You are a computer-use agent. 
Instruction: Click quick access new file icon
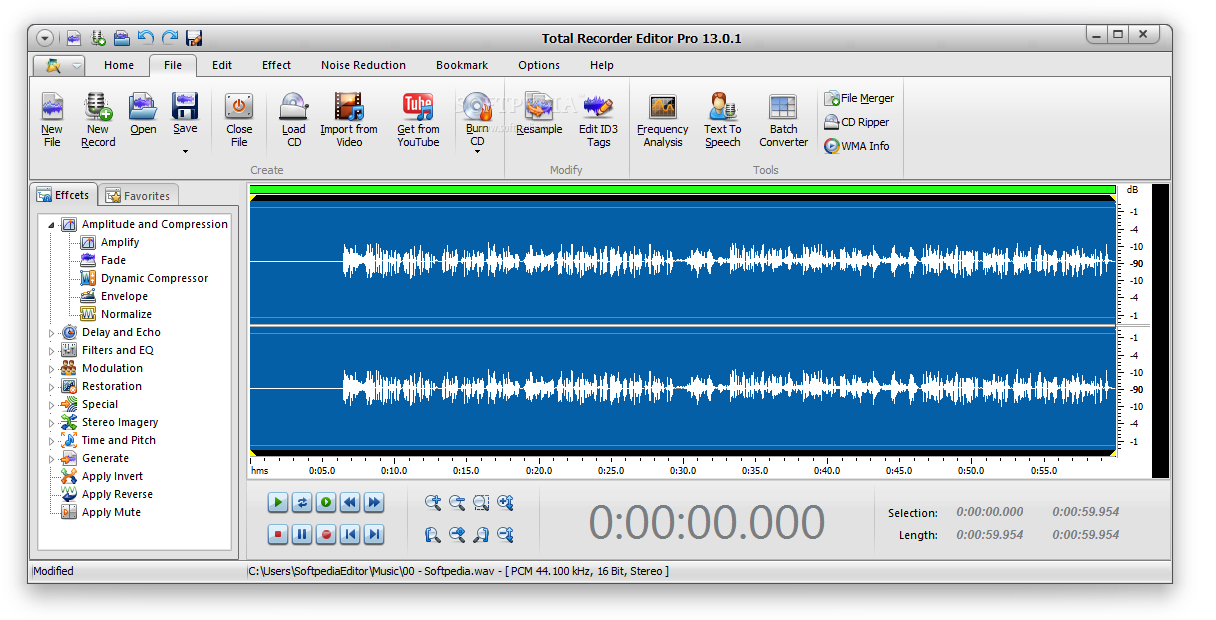(x=74, y=38)
